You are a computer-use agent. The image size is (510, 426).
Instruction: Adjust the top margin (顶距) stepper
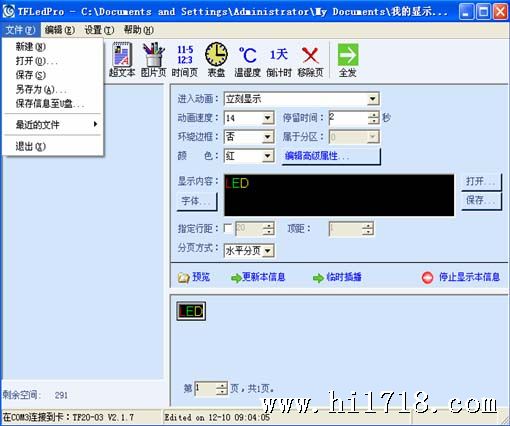[368, 229]
